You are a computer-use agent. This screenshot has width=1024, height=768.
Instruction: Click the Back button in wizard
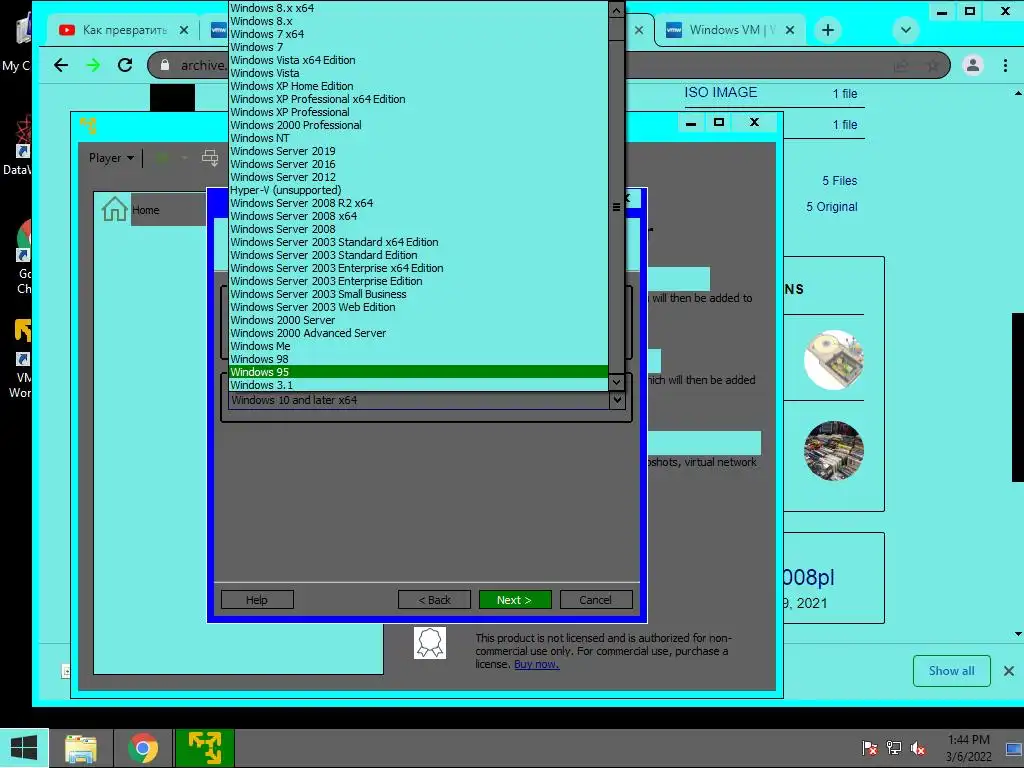[x=434, y=600]
